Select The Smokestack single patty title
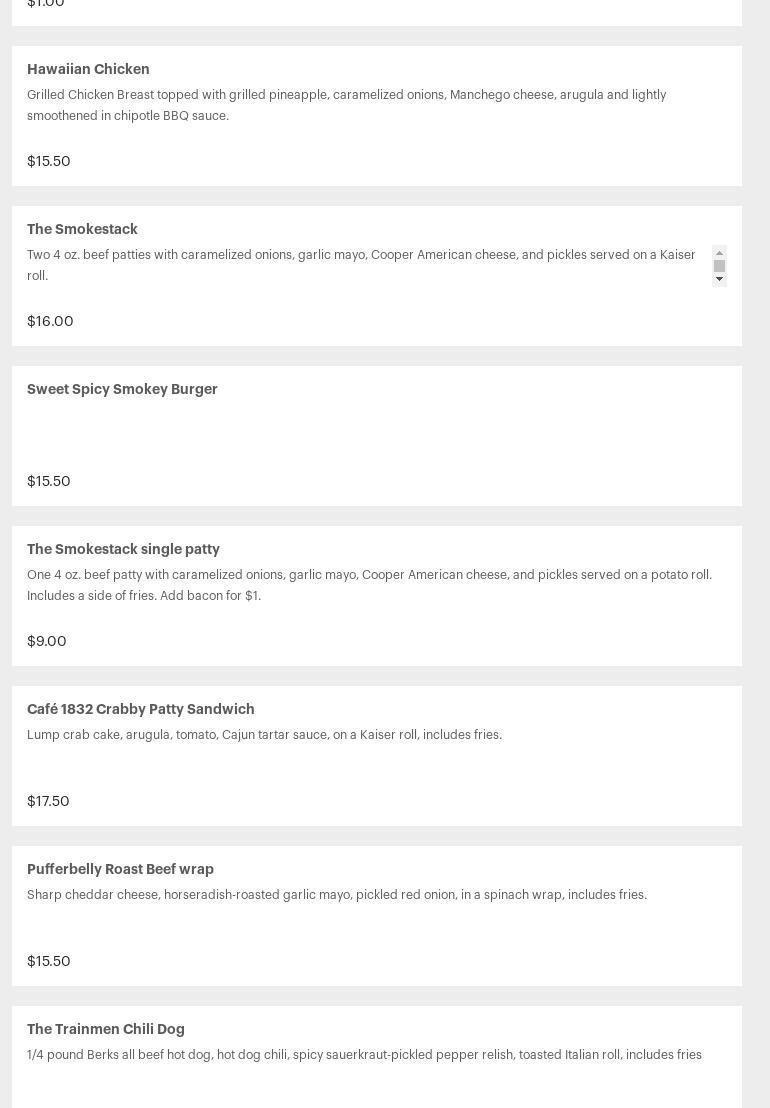 pos(123,550)
